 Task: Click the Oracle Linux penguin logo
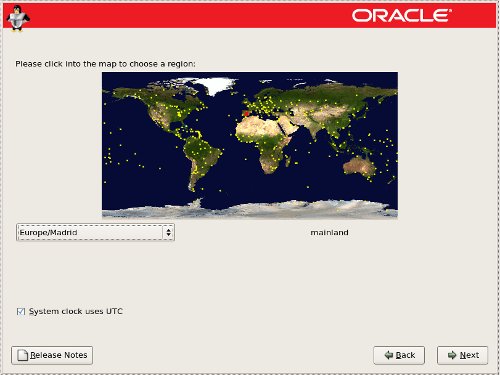pos(18,19)
